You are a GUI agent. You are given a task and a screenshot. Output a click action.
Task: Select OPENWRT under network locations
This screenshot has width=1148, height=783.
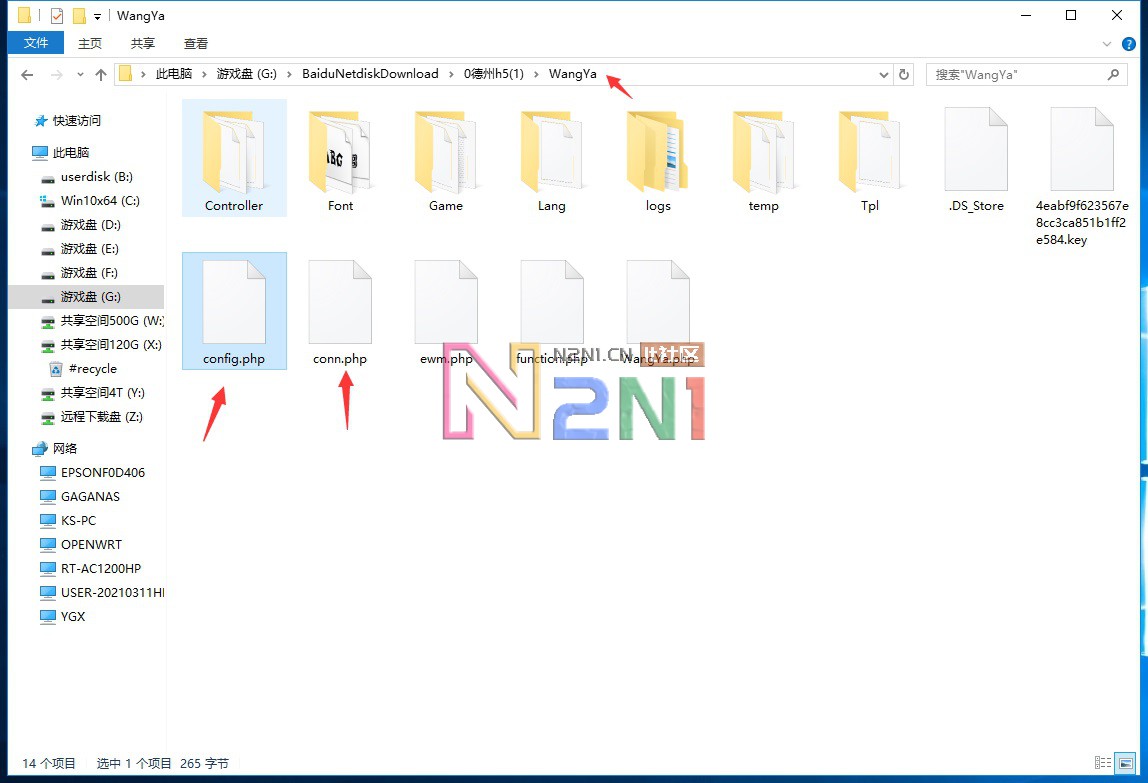(91, 545)
